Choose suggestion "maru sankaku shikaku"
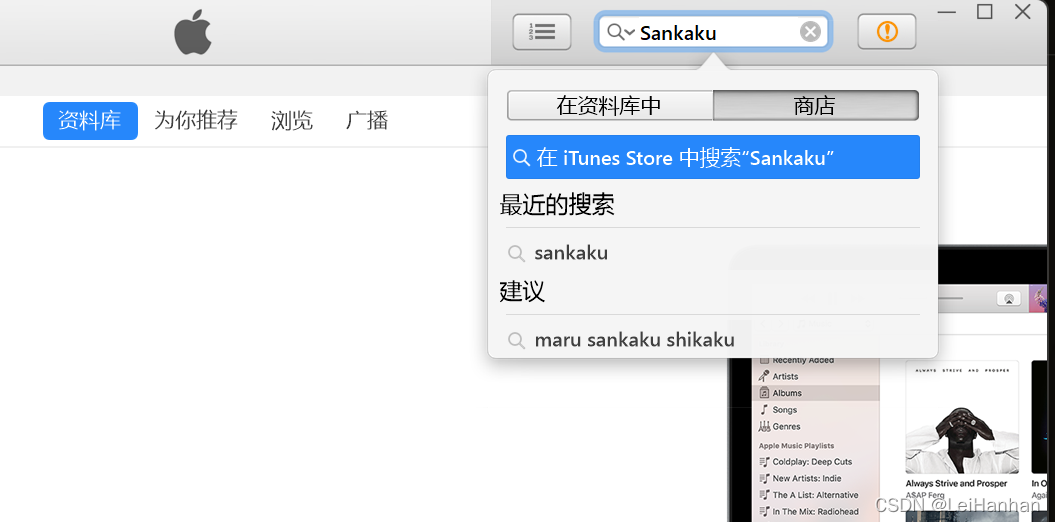 tap(713, 340)
